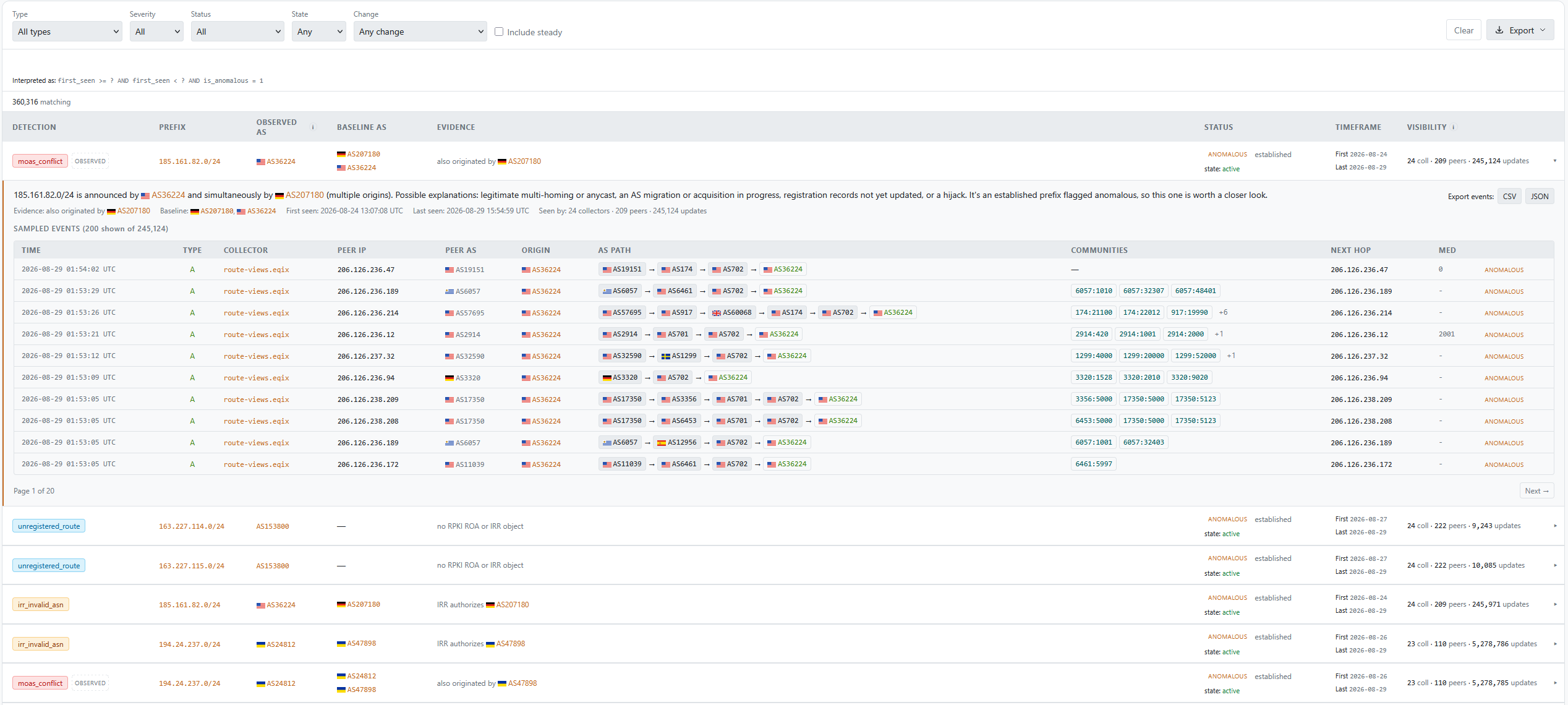Screen dimensions: 1568x705
Task: Open prefix 185.161.82.0/24 in the moas_conflict row
Action: point(189,161)
